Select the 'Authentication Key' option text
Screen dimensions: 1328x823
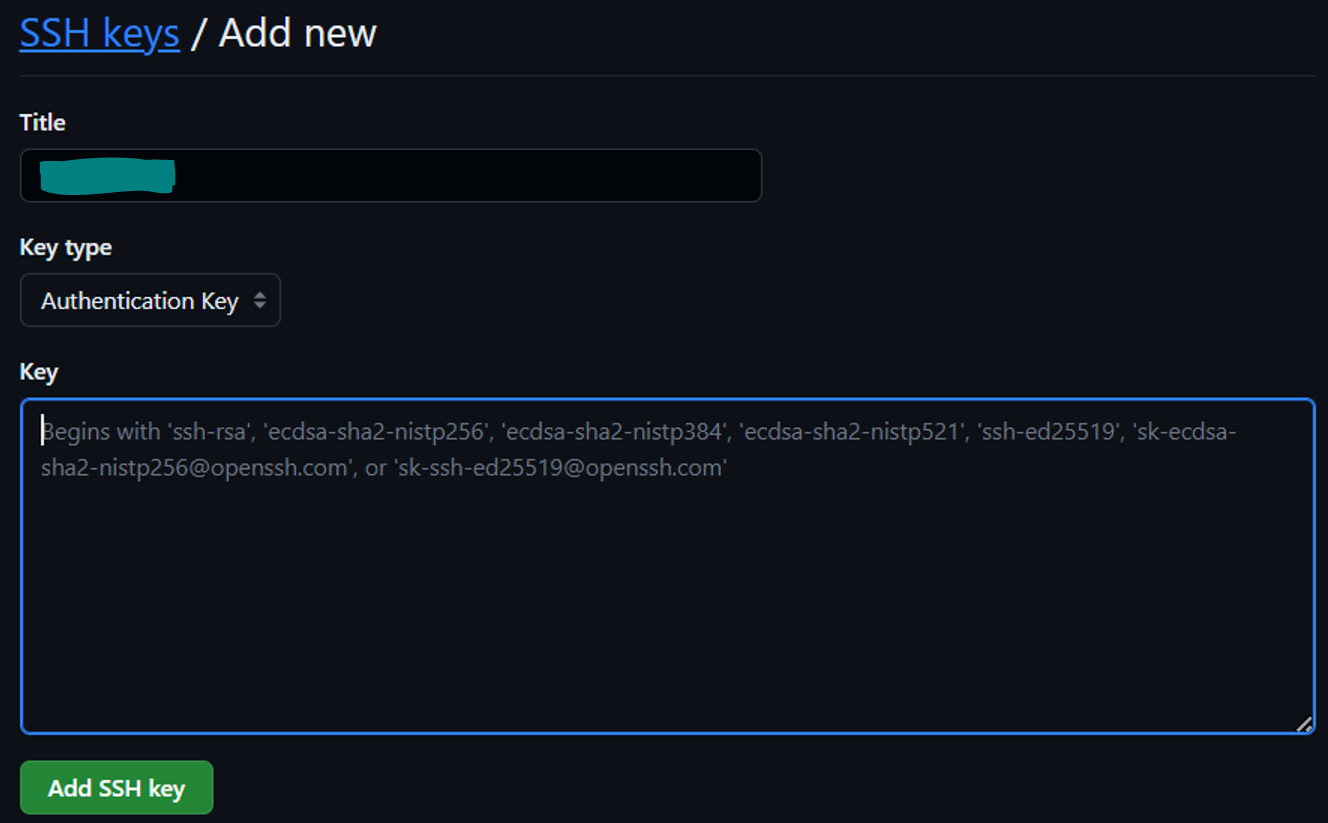tap(139, 300)
